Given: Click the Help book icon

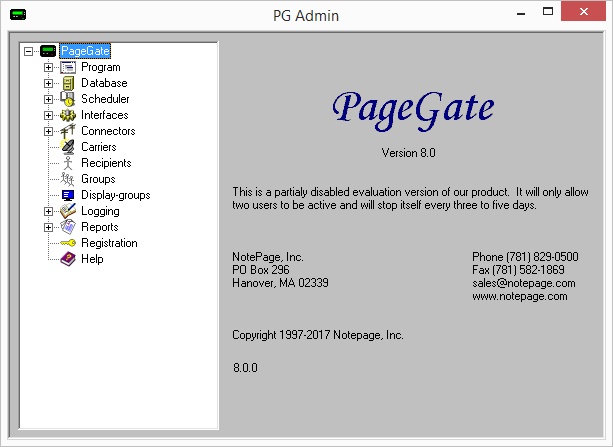Looking at the screenshot, I should 68,259.
